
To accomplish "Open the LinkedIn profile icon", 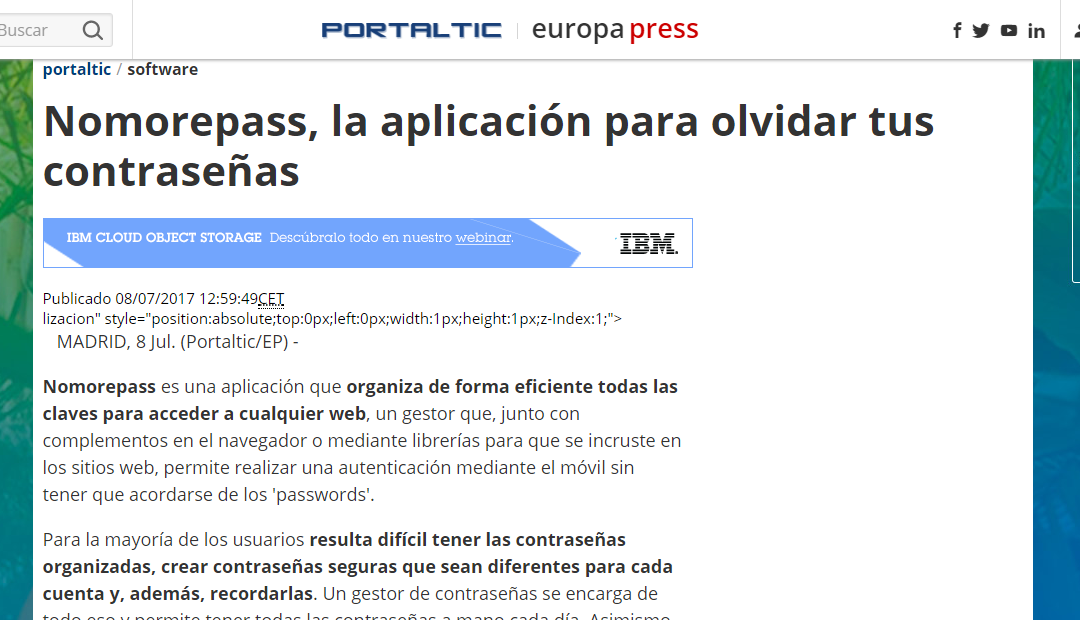I will point(1036,31).
